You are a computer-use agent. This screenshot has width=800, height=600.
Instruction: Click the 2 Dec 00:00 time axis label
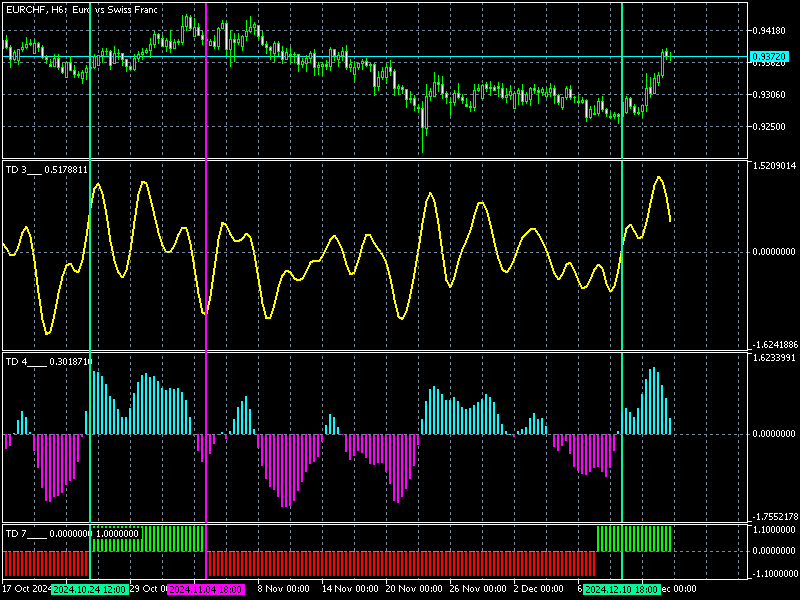[539, 589]
